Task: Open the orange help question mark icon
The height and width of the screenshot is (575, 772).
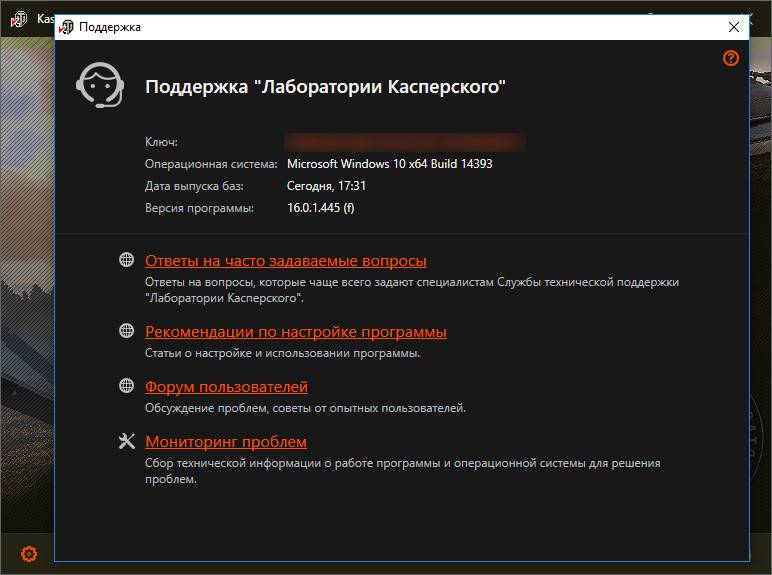Action: (x=731, y=58)
